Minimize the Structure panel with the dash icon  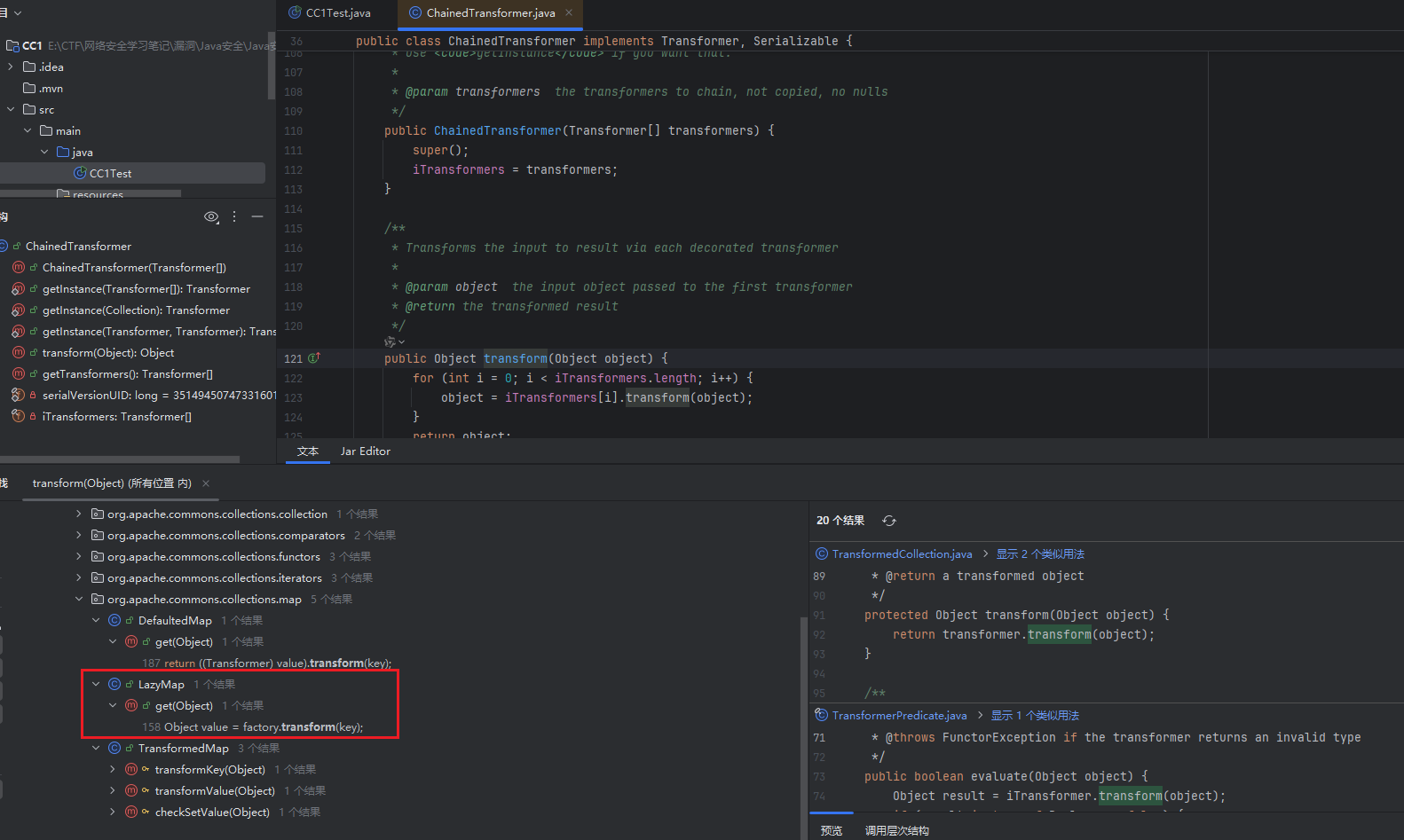tap(257, 216)
